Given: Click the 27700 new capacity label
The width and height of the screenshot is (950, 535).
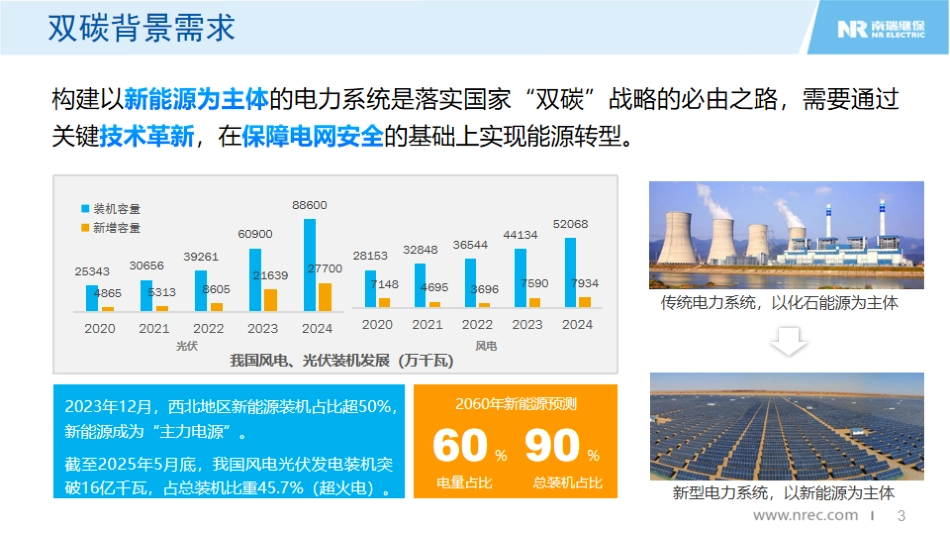Looking at the screenshot, I should pos(325,268).
